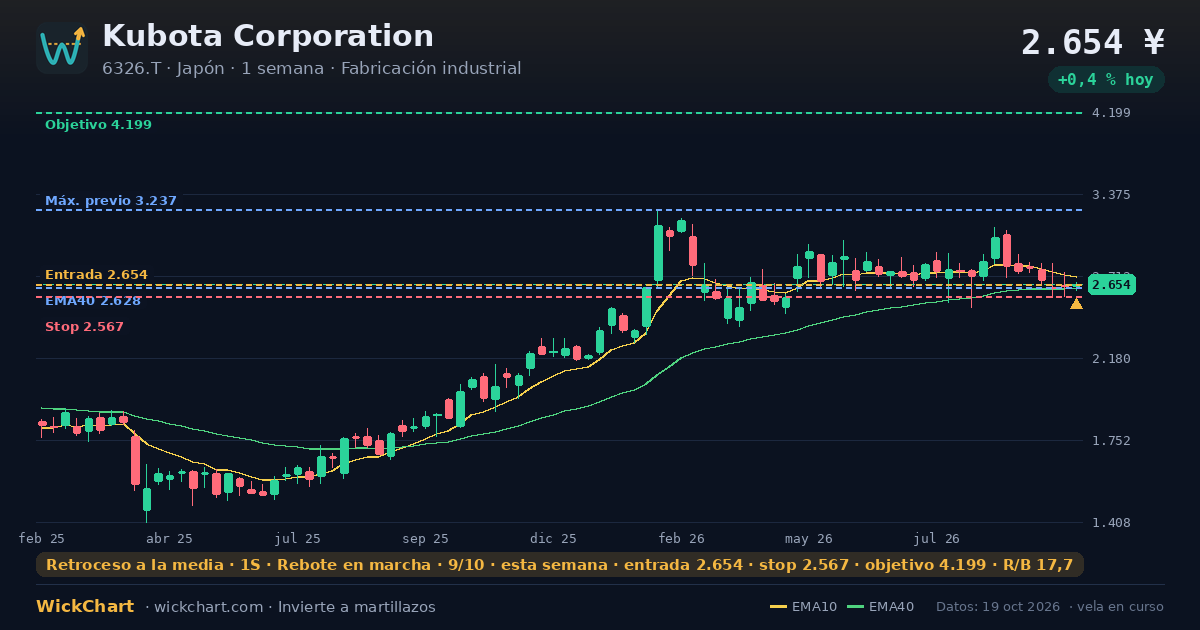Click the orange entry arrow marker
The image size is (1200, 630).
pos(1076,303)
